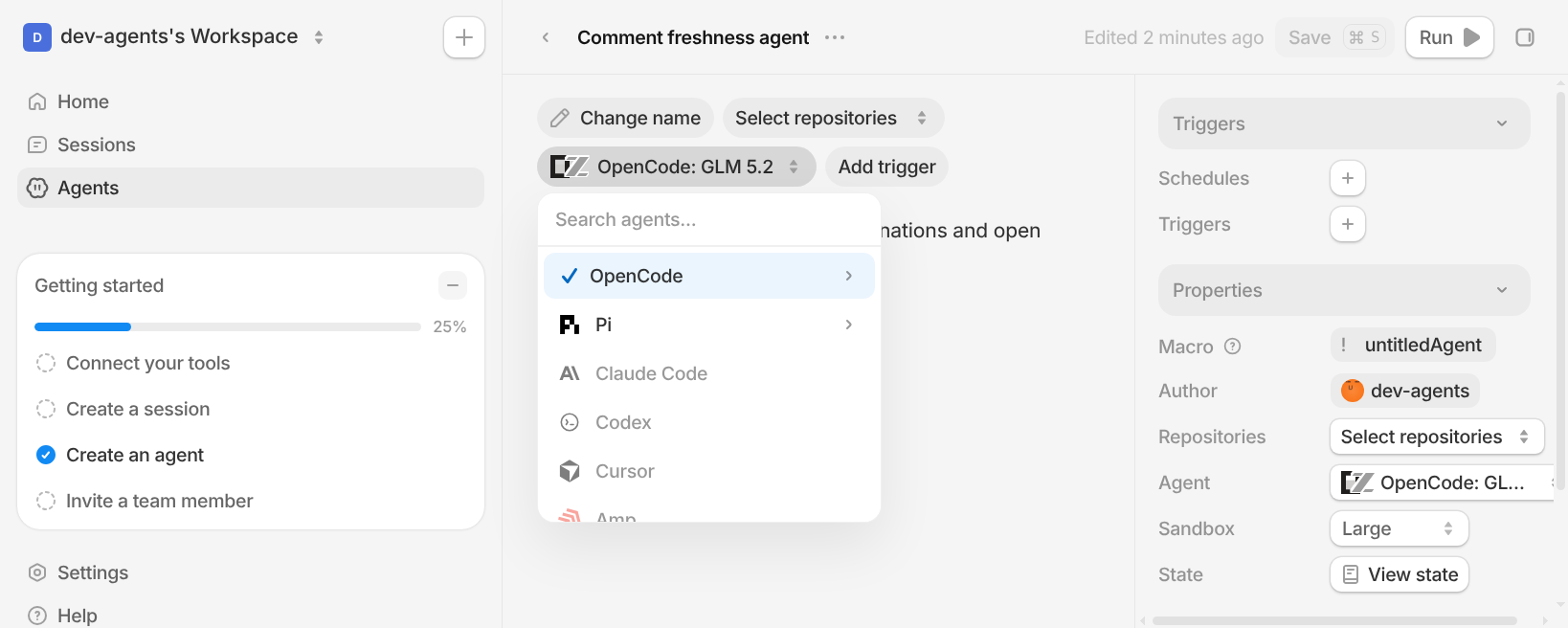Click the View state button

pos(1400,574)
